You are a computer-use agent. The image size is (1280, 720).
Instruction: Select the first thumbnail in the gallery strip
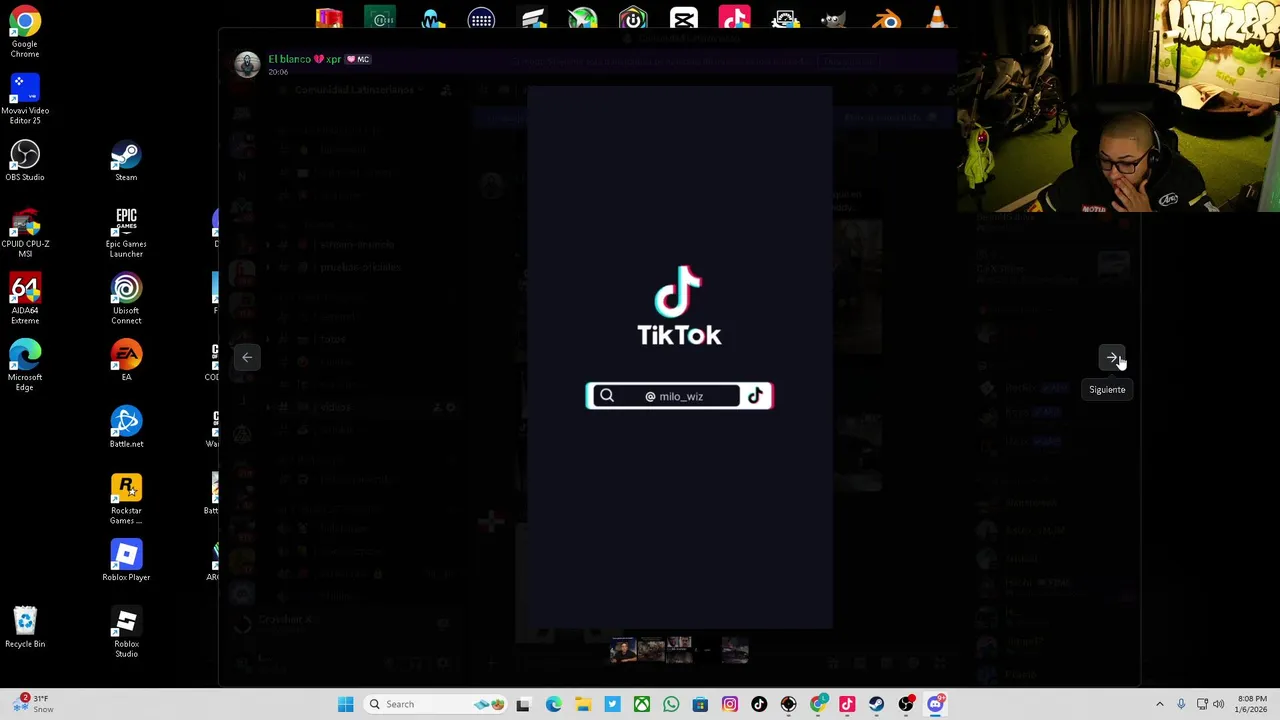[x=623, y=650]
